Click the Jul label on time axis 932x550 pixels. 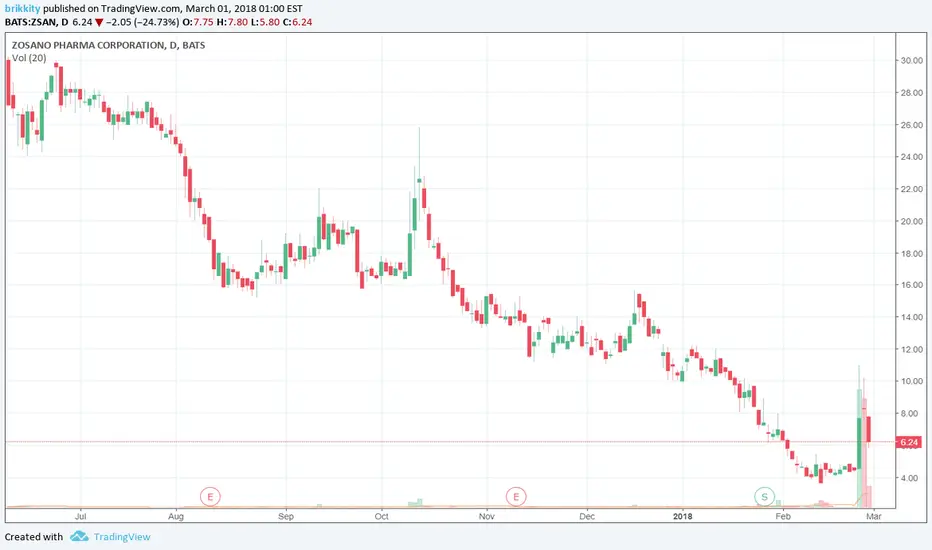tap(80, 516)
